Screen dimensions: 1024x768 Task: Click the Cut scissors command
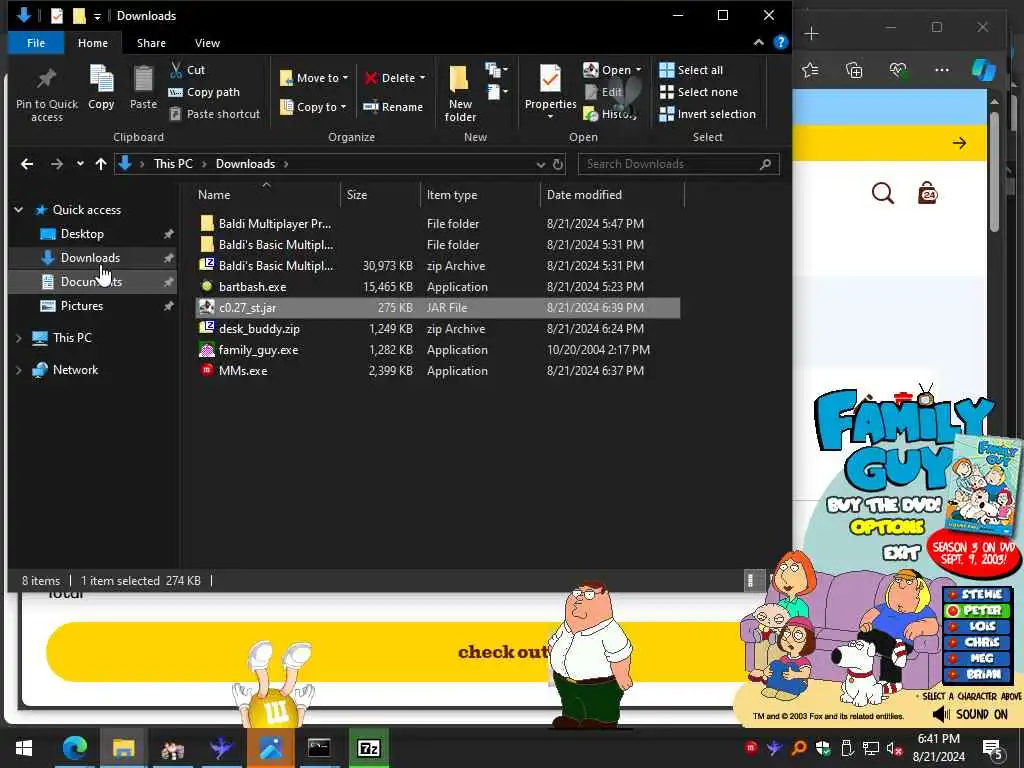click(187, 70)
